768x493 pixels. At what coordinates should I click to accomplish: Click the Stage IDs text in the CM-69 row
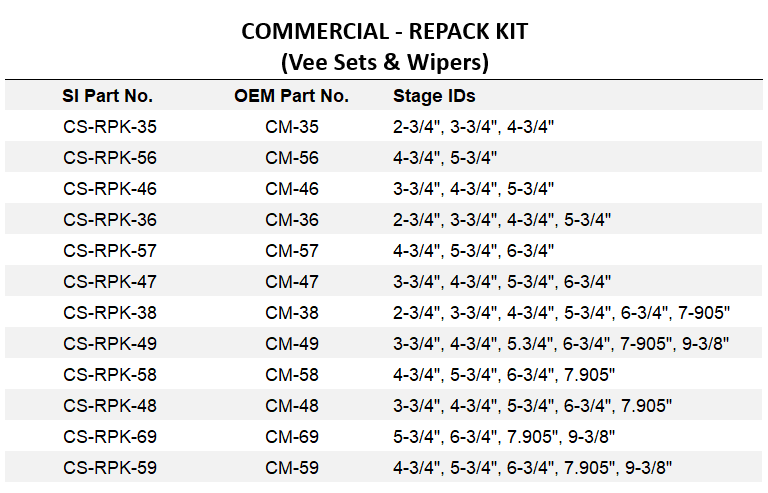(x=503, y=437)
